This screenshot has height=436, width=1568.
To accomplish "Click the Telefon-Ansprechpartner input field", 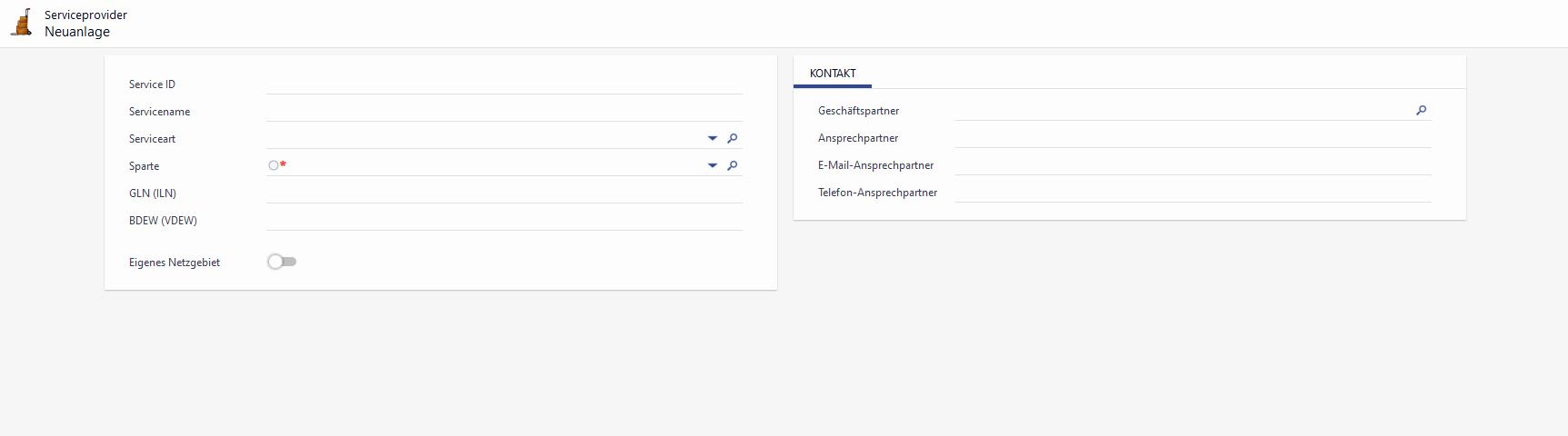I will 1193,192.
